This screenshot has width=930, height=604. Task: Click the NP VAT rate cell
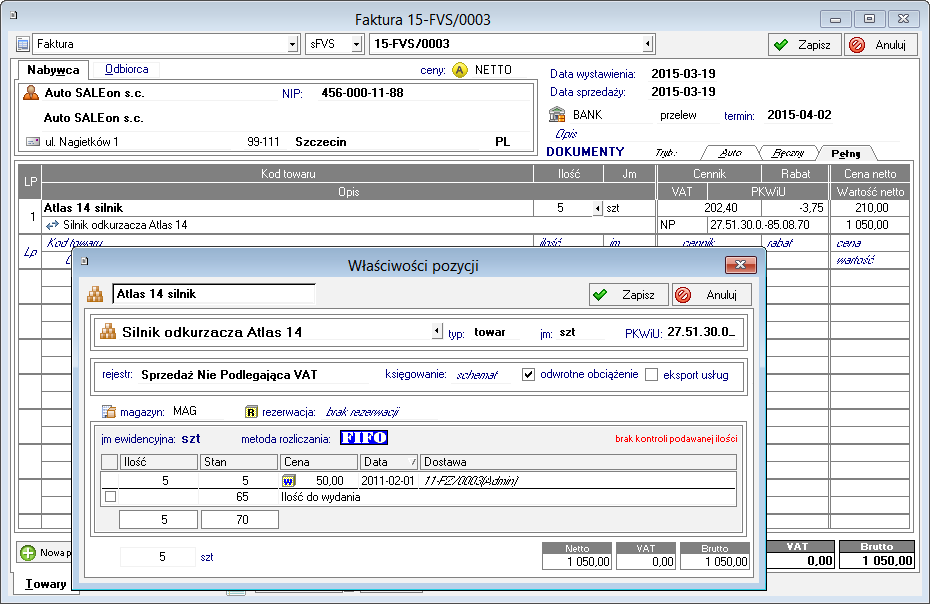668,225
